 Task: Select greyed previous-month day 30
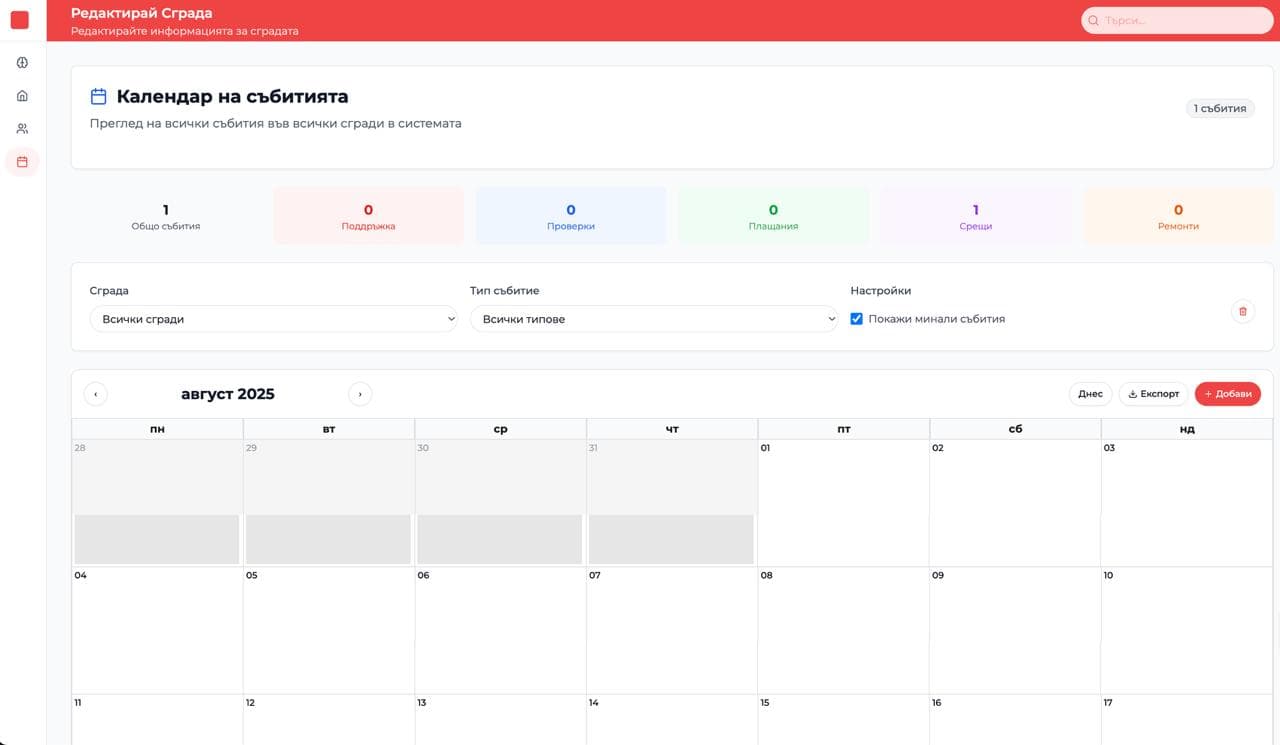tap(500, 503)
